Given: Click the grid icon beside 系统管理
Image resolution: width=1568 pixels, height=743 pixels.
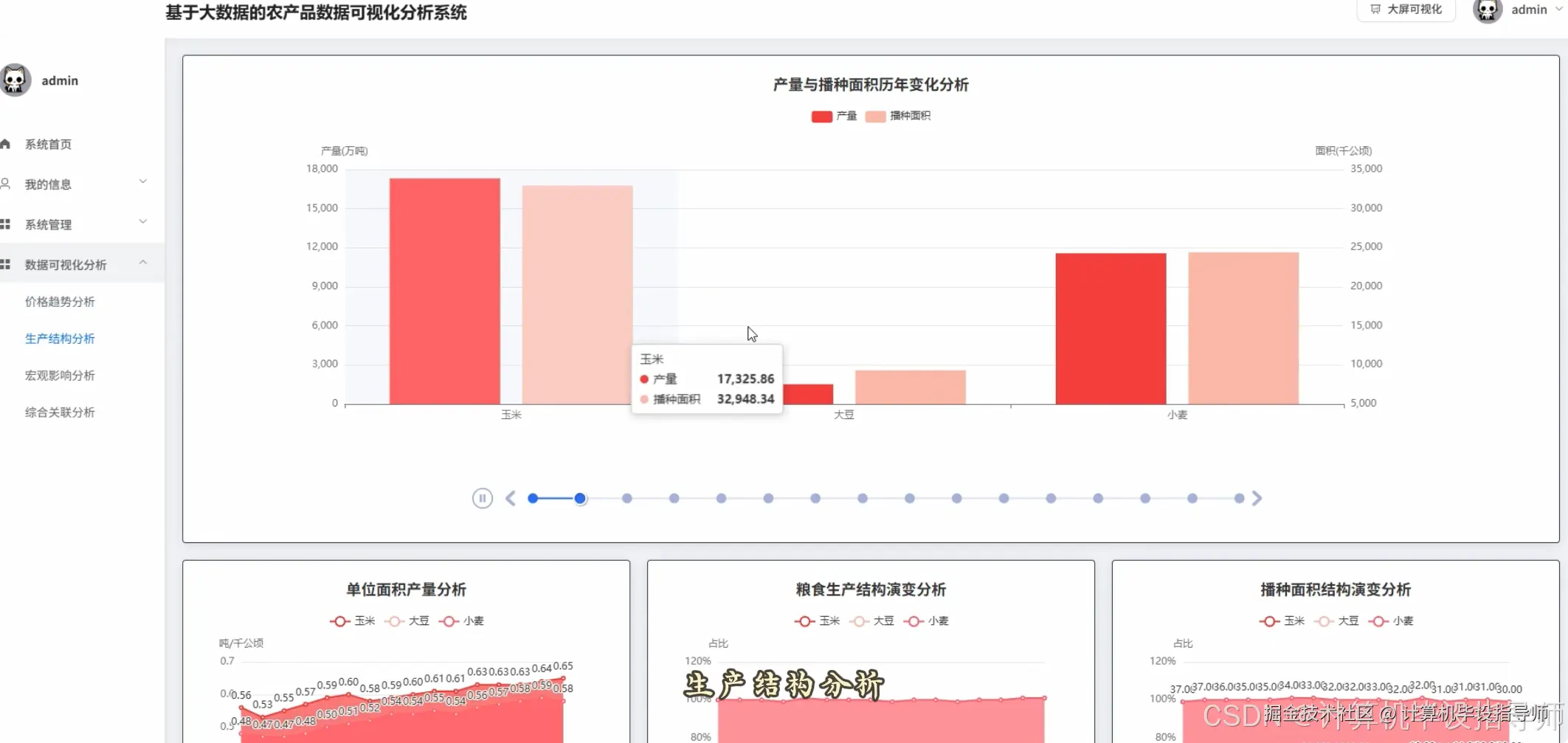Looking at the screenshot, I should click(5, 224).
